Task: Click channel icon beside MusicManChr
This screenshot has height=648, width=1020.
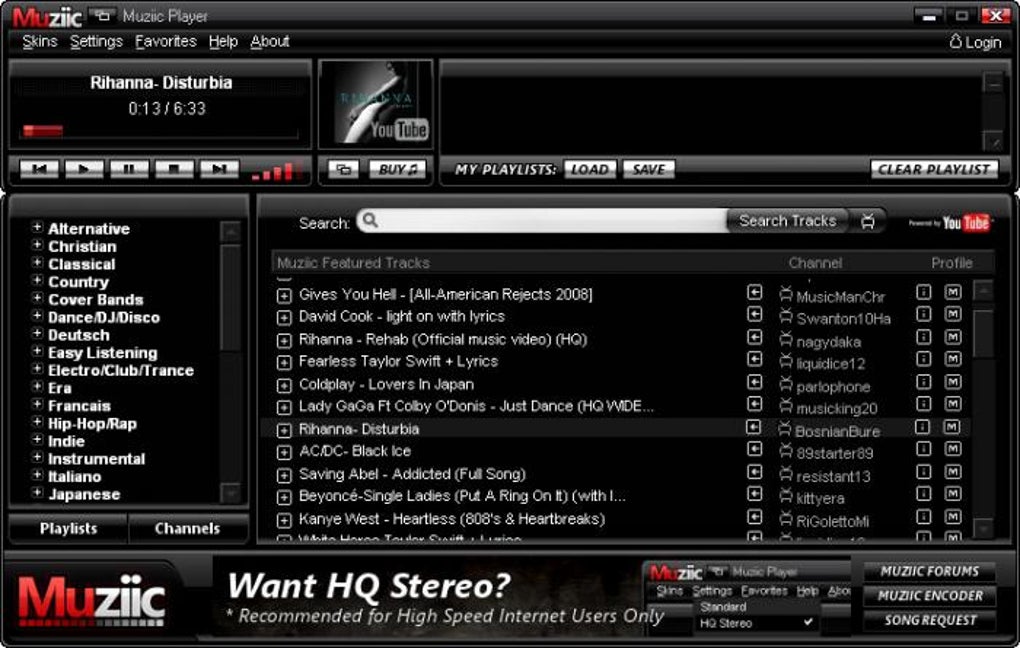Action: (x=786, y=295)
